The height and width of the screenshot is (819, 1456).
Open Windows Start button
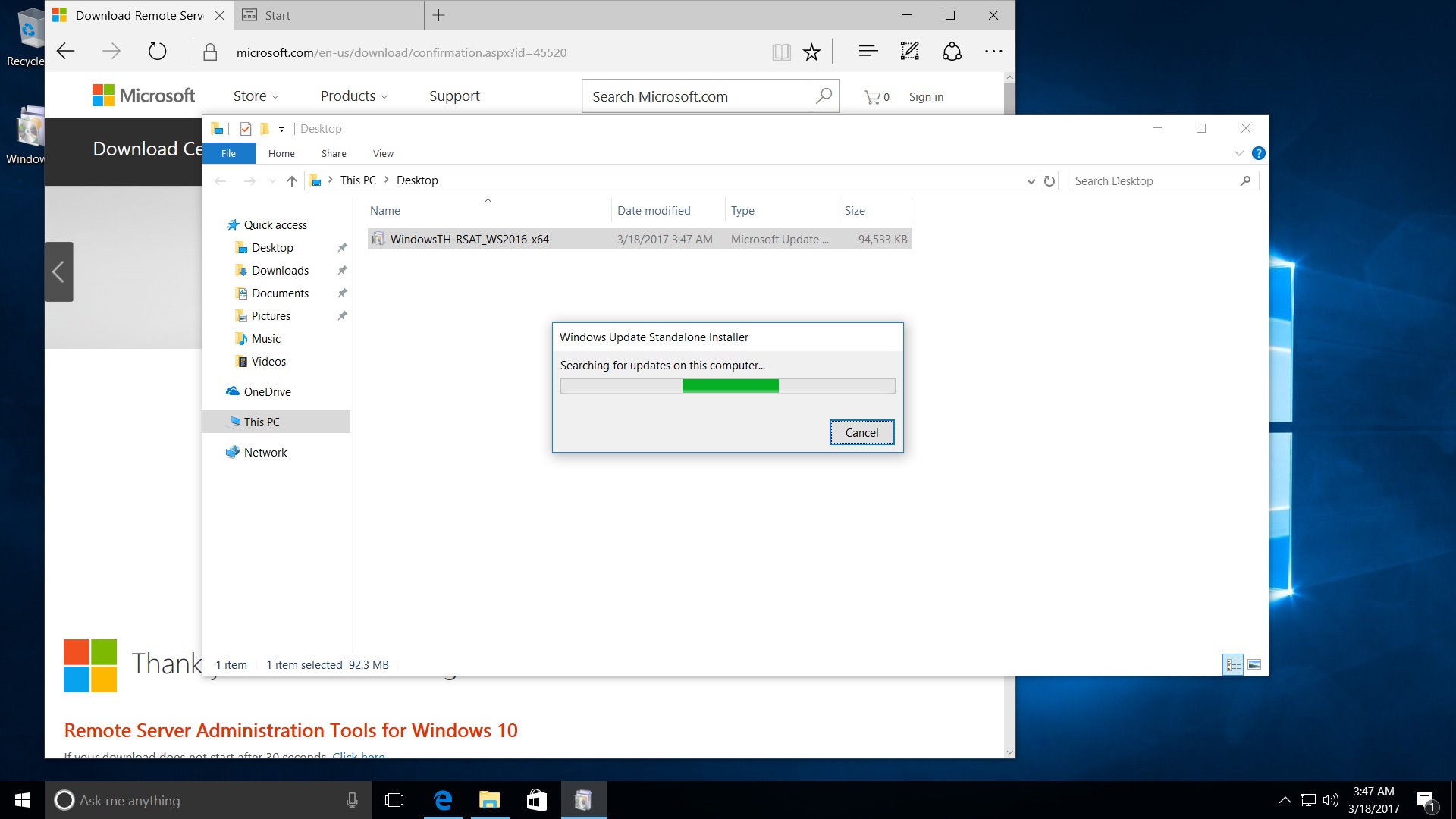23,800
